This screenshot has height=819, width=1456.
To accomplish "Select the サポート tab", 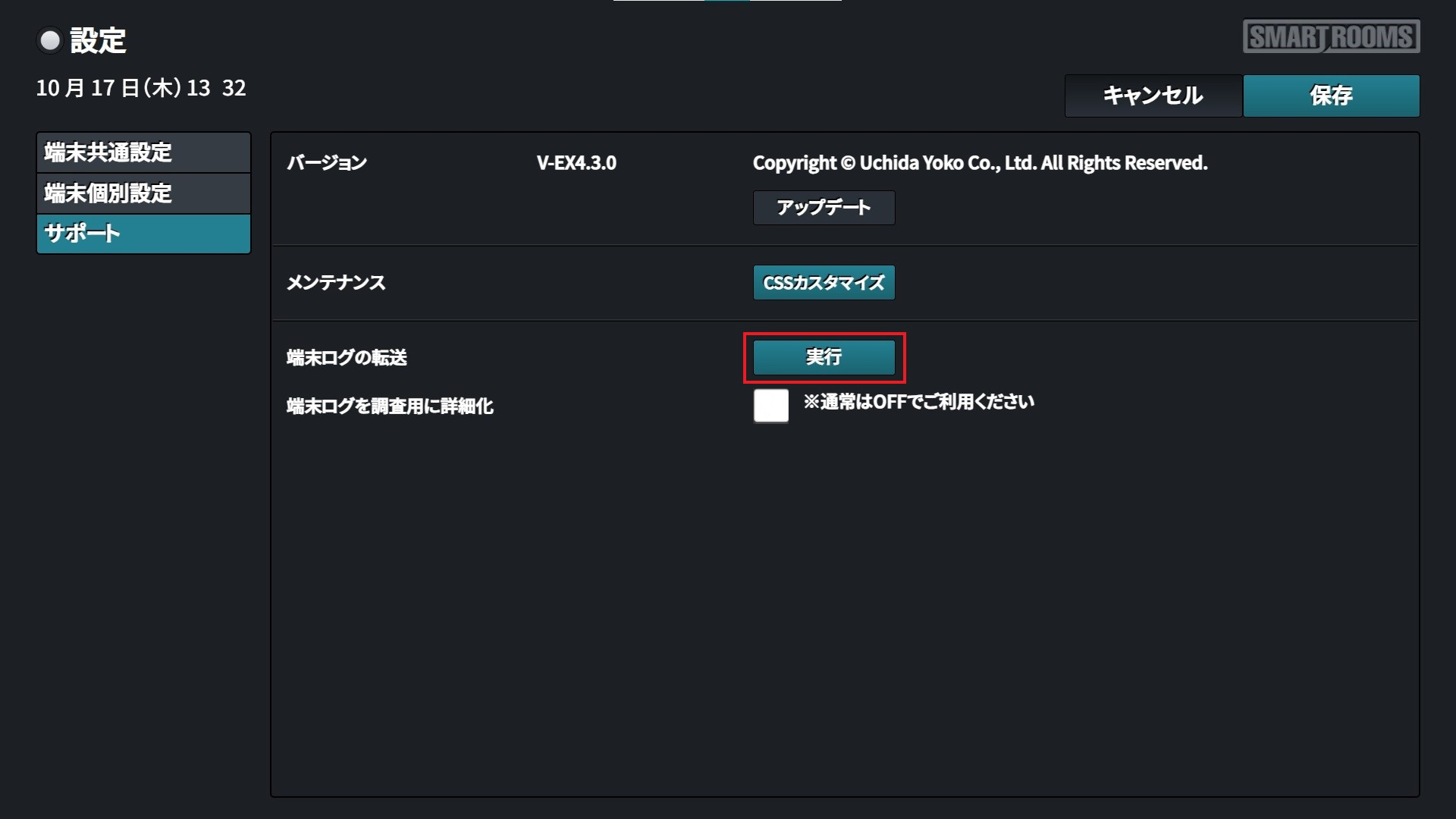I will (143, 234).
